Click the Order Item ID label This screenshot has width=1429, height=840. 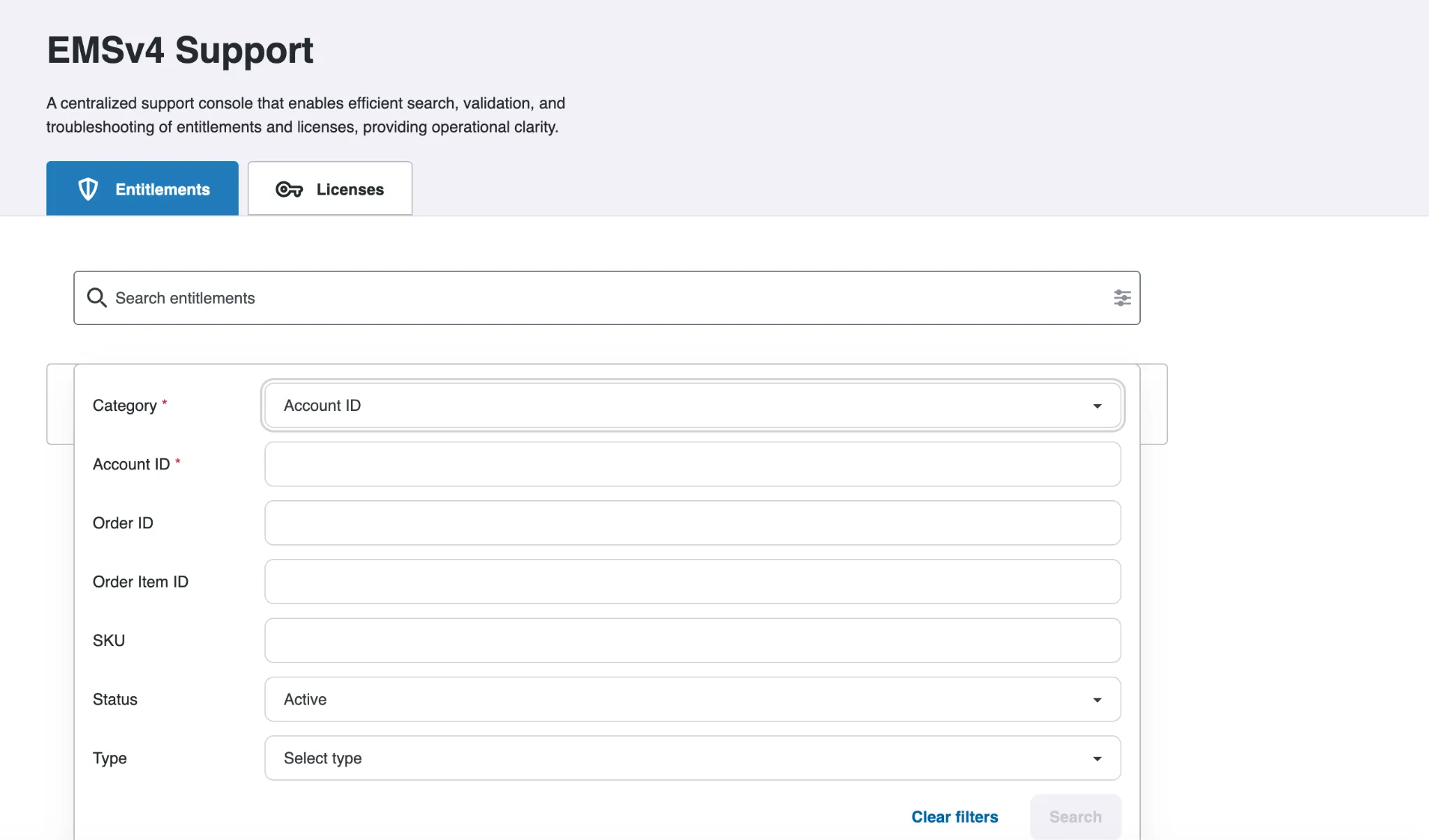point(140,581)
